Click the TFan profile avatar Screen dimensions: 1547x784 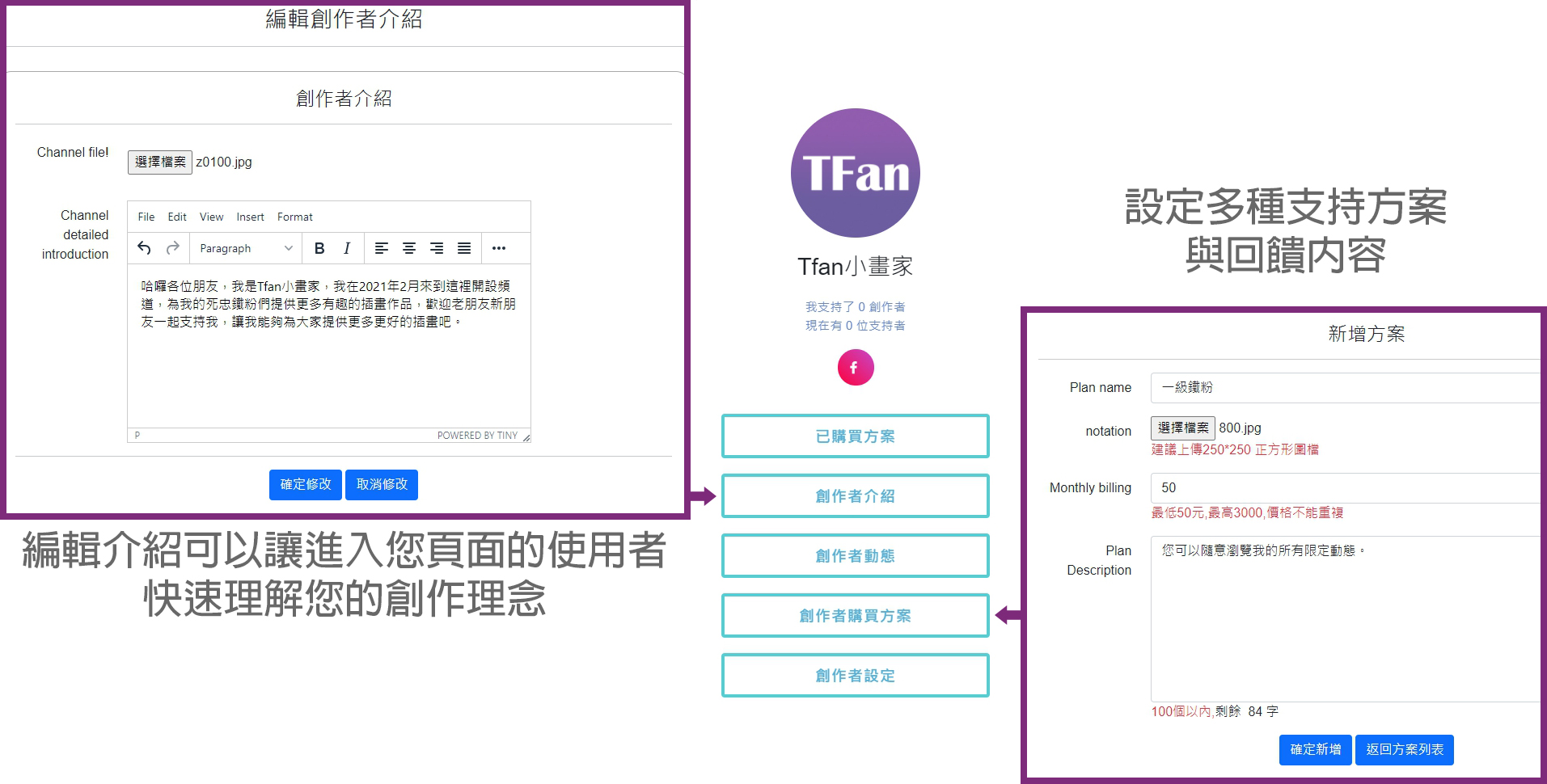pyautogui.click(x=855, y=173)
